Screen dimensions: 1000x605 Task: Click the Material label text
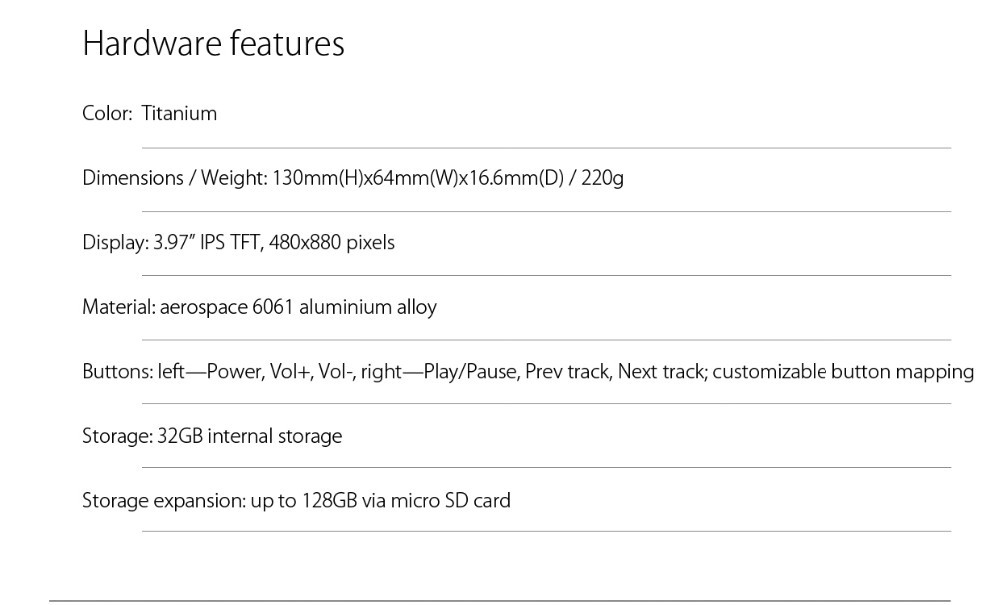pyautogui.click(x=118, y=307)
